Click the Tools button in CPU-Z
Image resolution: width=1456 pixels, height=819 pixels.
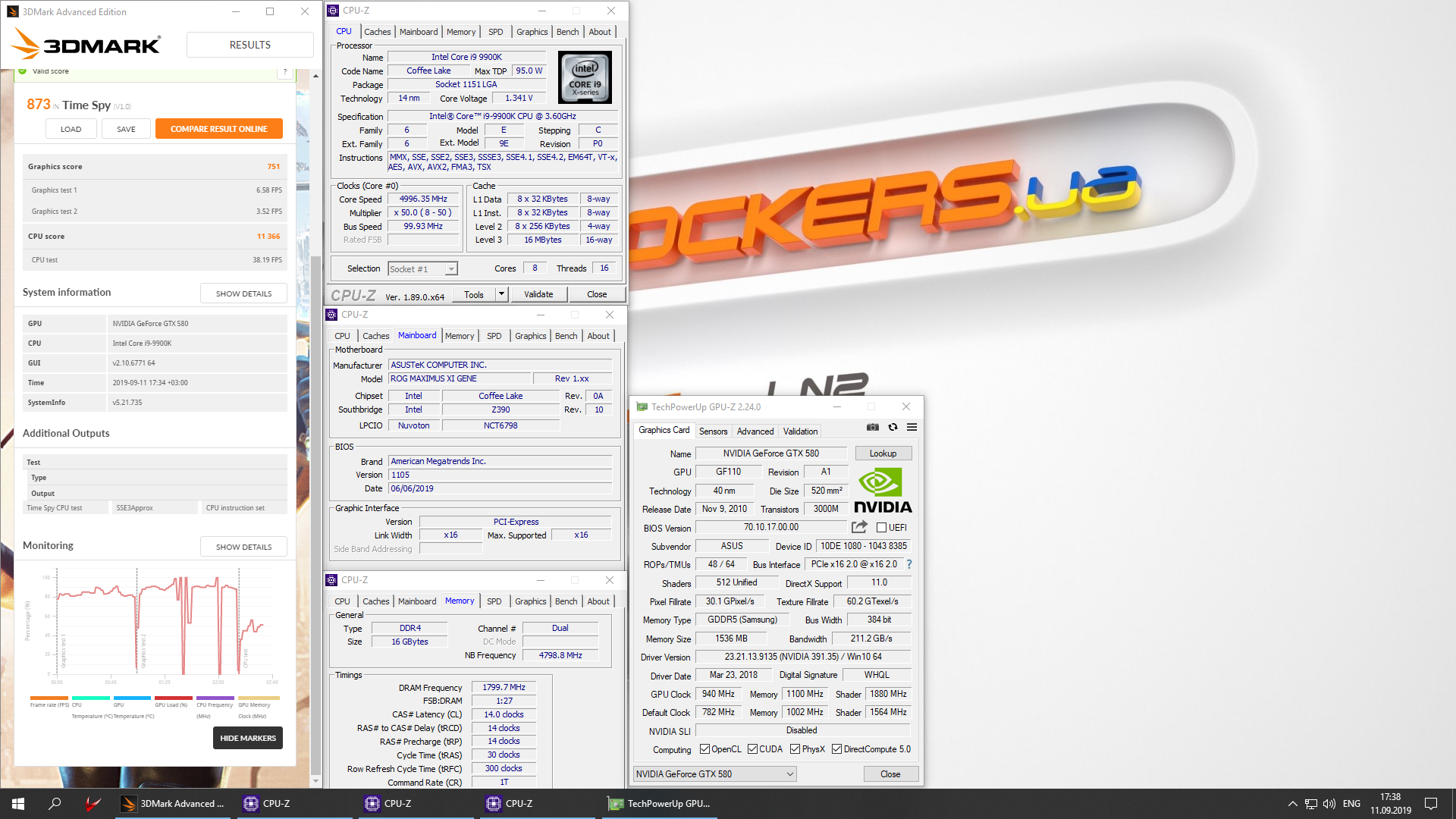coord(474,294)
